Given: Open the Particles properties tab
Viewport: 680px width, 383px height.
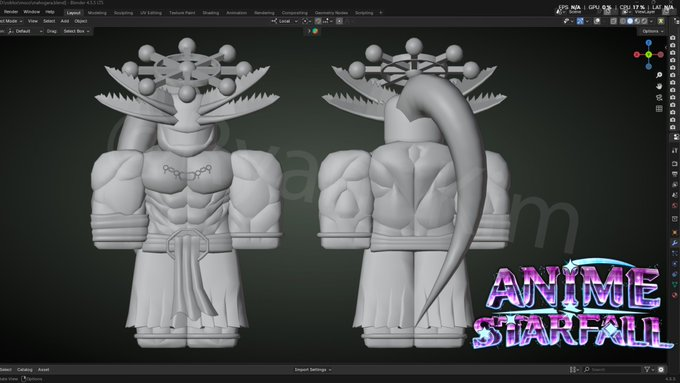Looking at the screenshot, I should tap(674, 253).
